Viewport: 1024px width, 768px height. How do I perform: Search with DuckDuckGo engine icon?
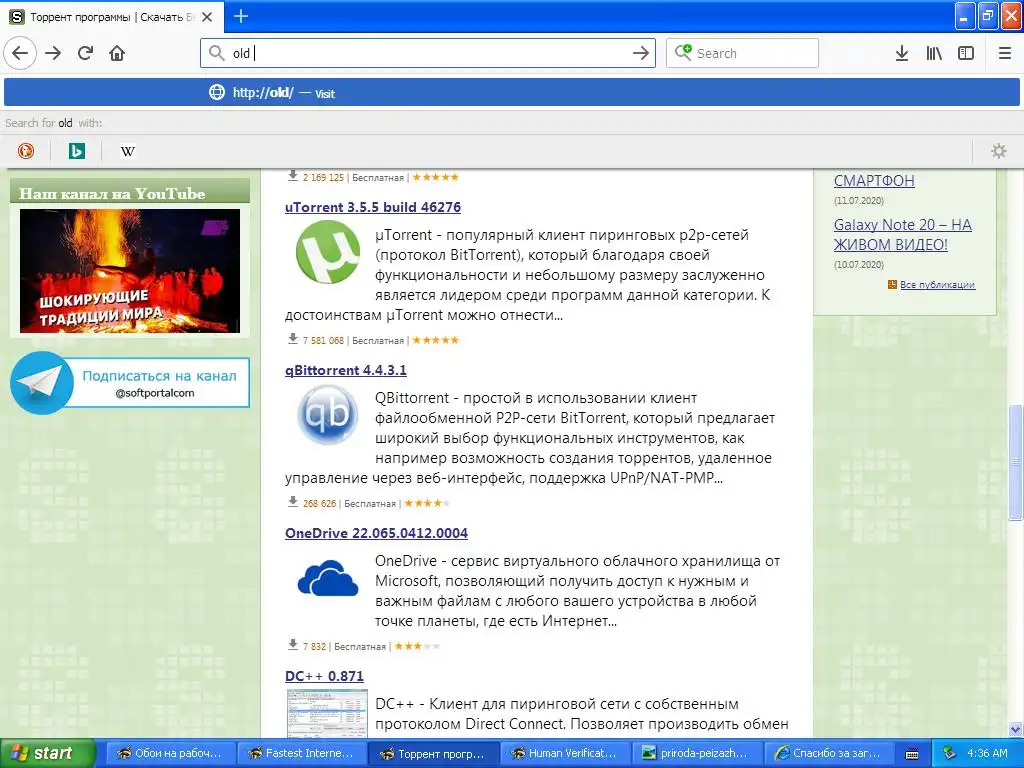tap(25, 151)
